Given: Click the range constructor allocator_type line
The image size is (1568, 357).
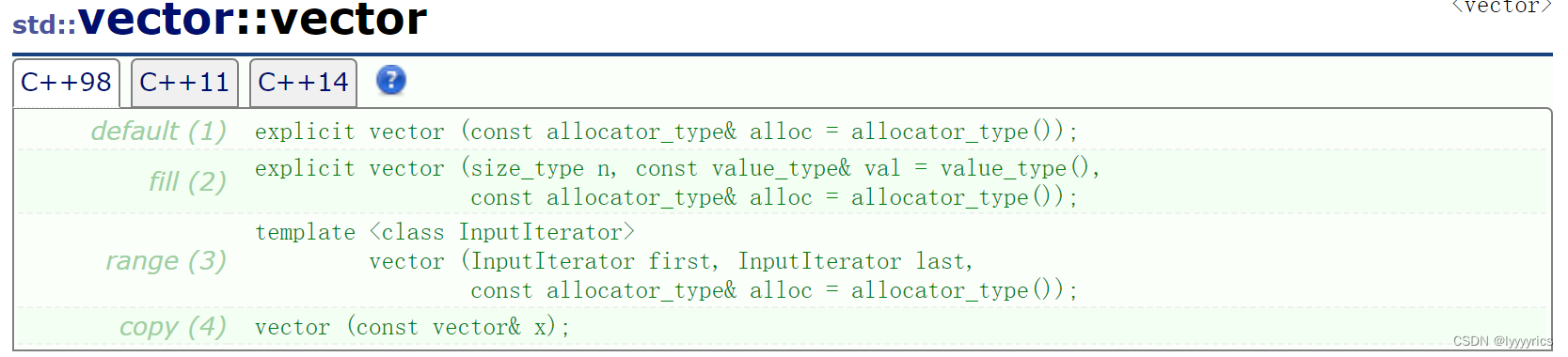Looking at the screenshot, I should (774, 290).
